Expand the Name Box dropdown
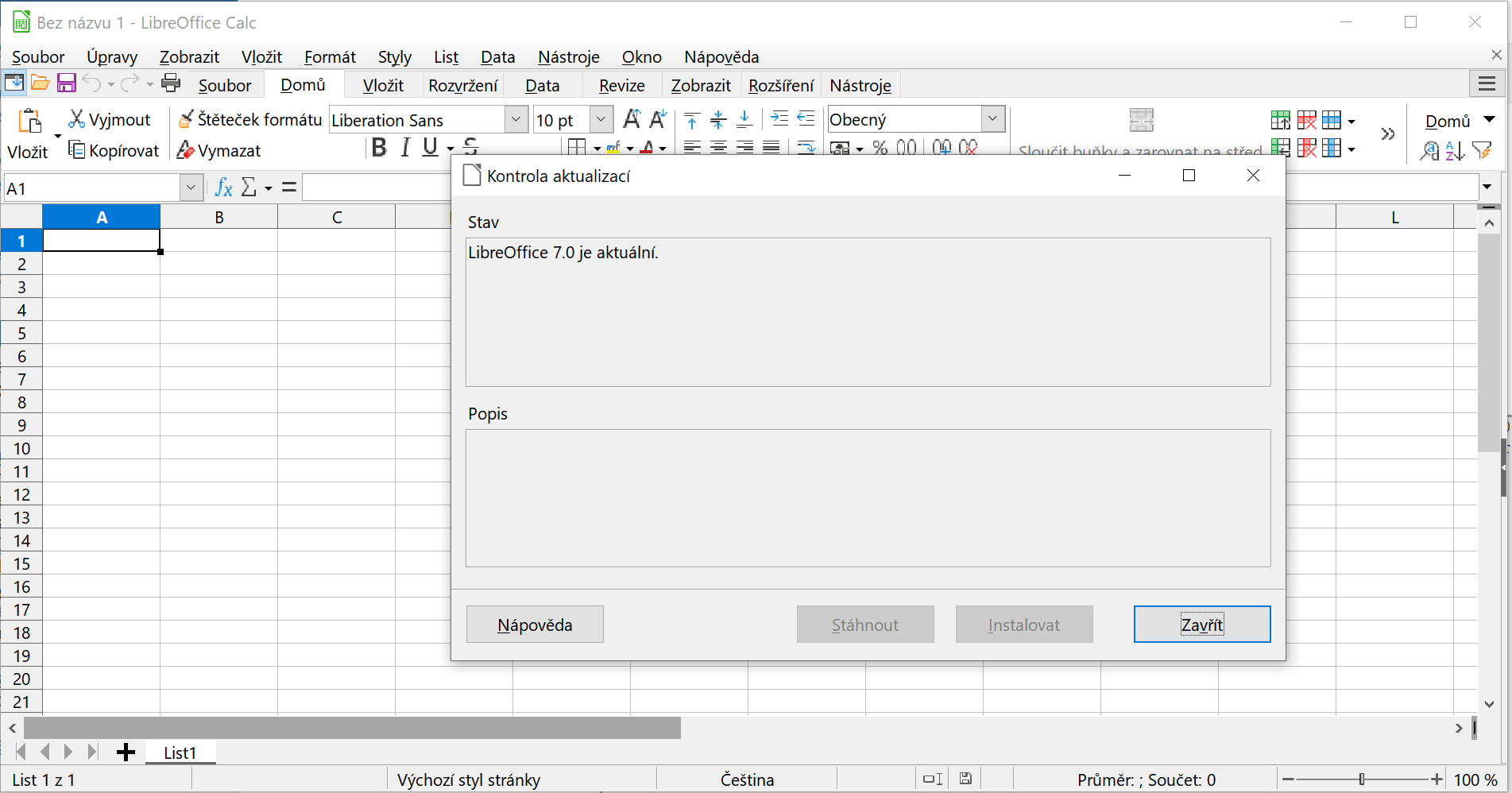This screenshot has height=793, width=1512. (x=191, y=188)
